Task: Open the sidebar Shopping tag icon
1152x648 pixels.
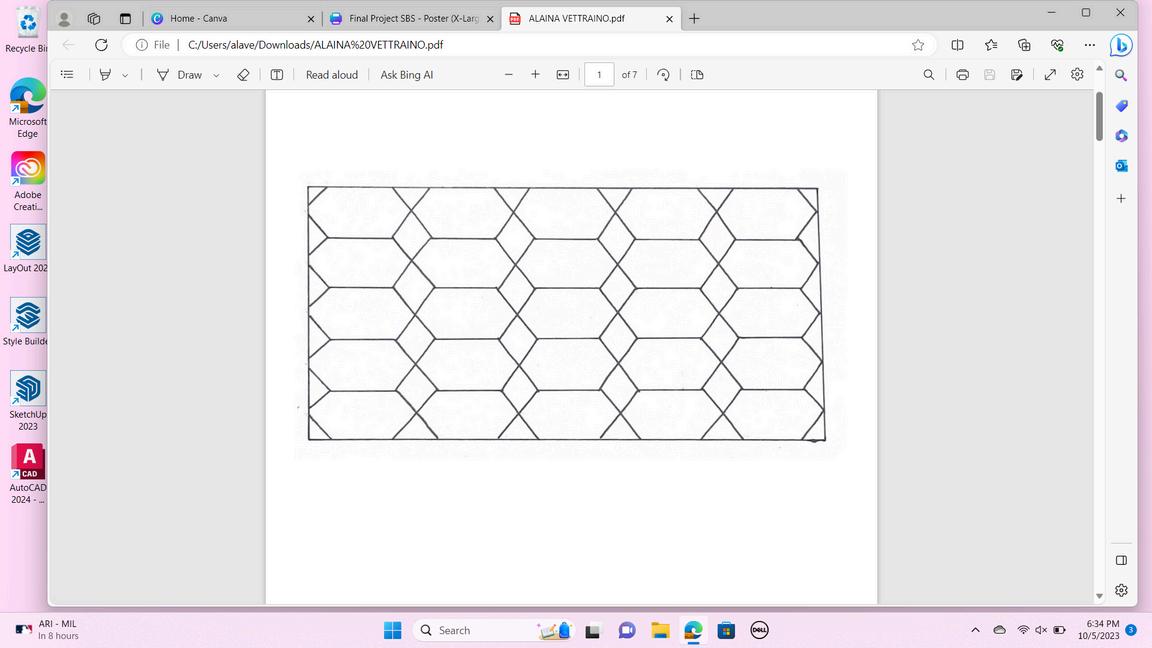Action: pos(1121,106)
